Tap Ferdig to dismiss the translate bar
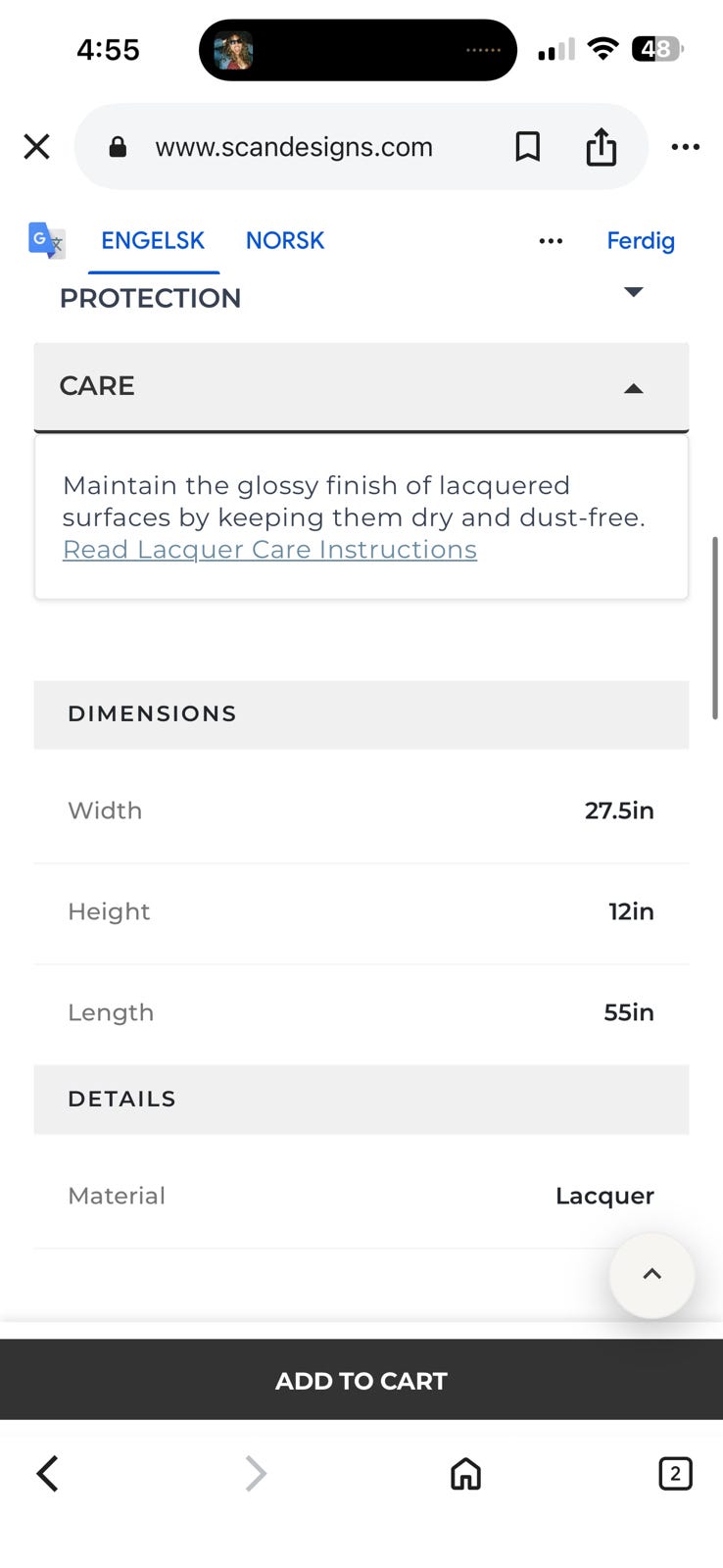Image resolution: width=723 pixels, height=1568 pixels. (641, 241)
